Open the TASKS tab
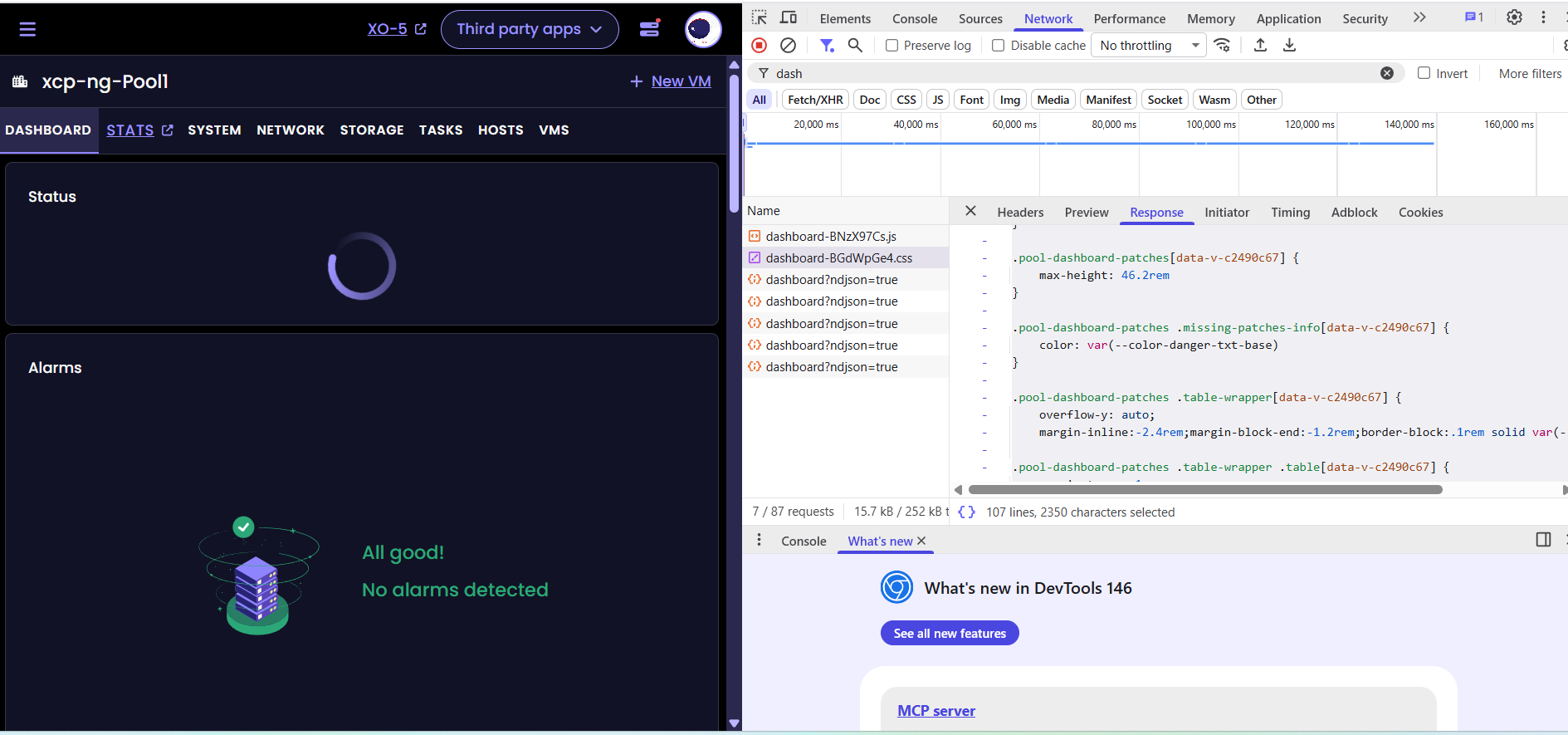Image resolution: width=1568 pixels, height=735 pixels. click(441, 130)
